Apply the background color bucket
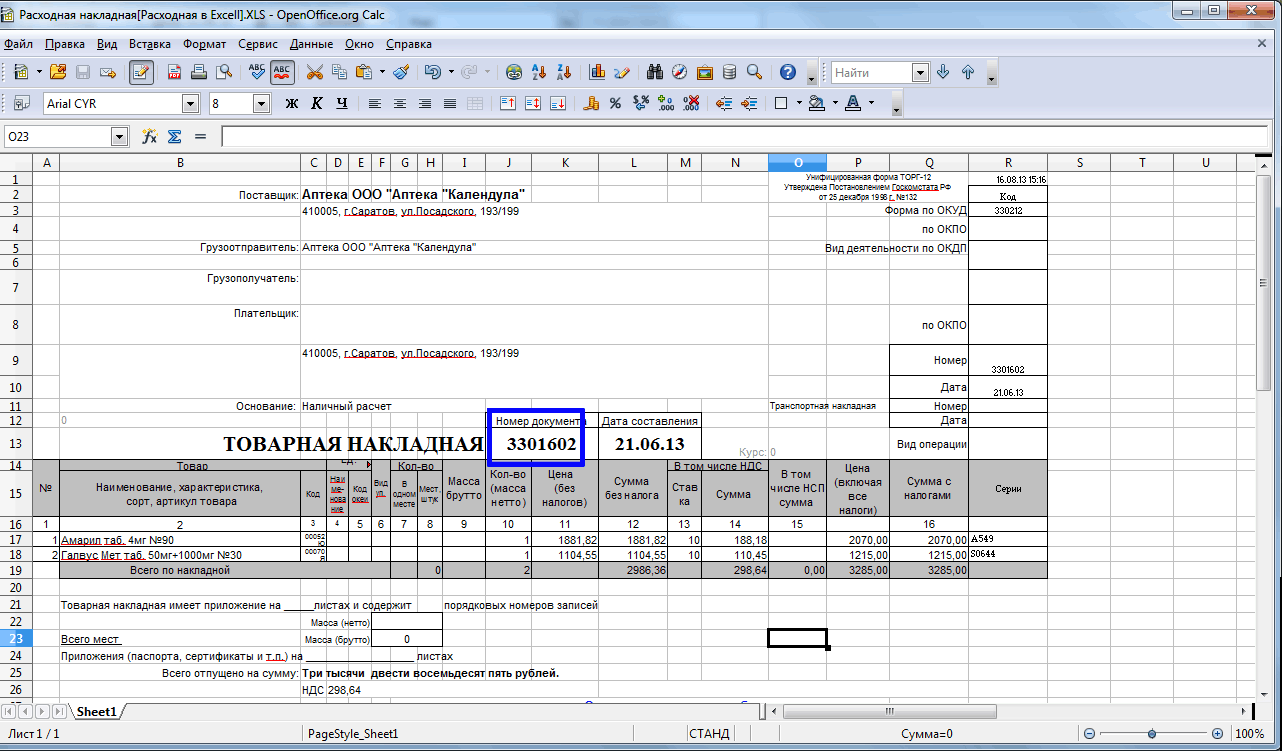The image size is (1282, 751). (x=816, y=103)
